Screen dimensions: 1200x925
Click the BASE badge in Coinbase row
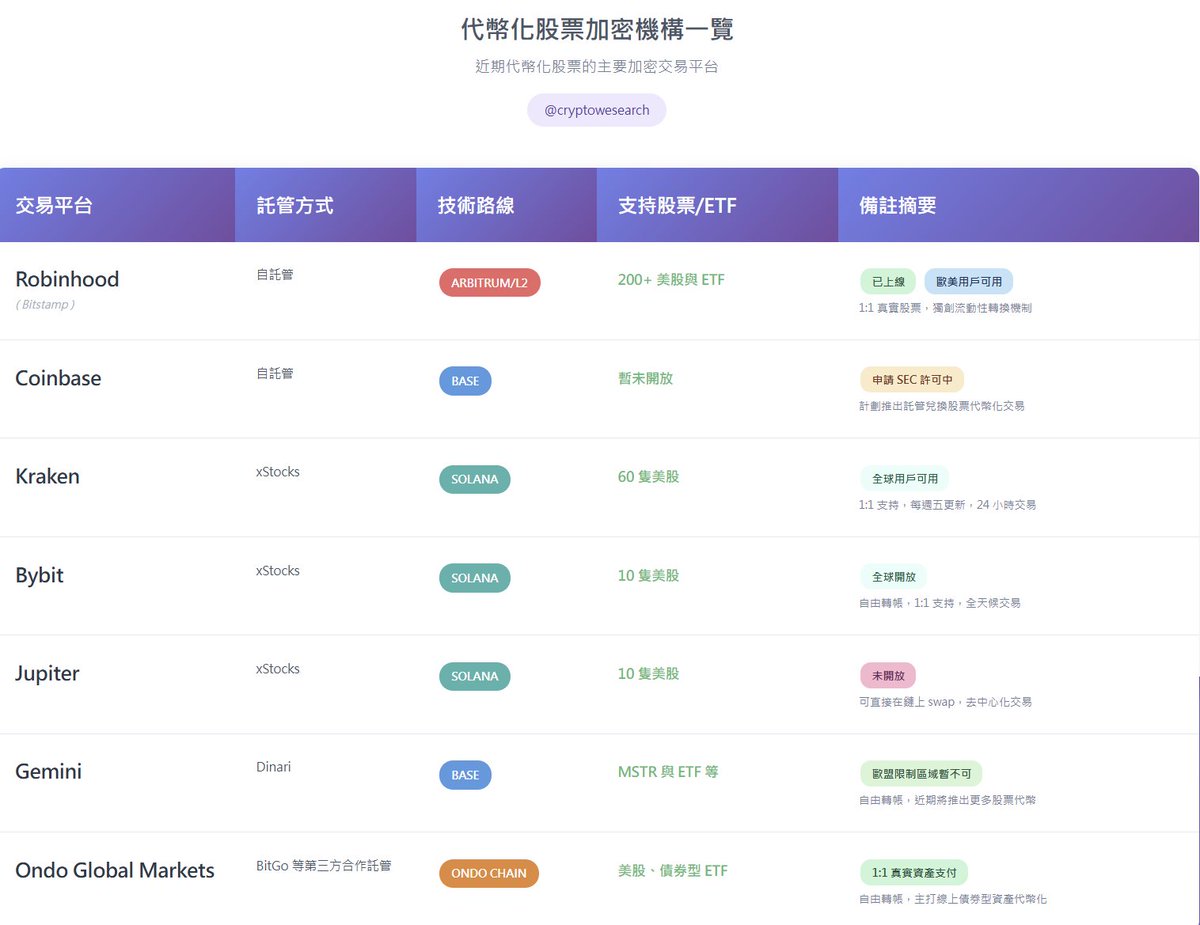pos(465,381)
